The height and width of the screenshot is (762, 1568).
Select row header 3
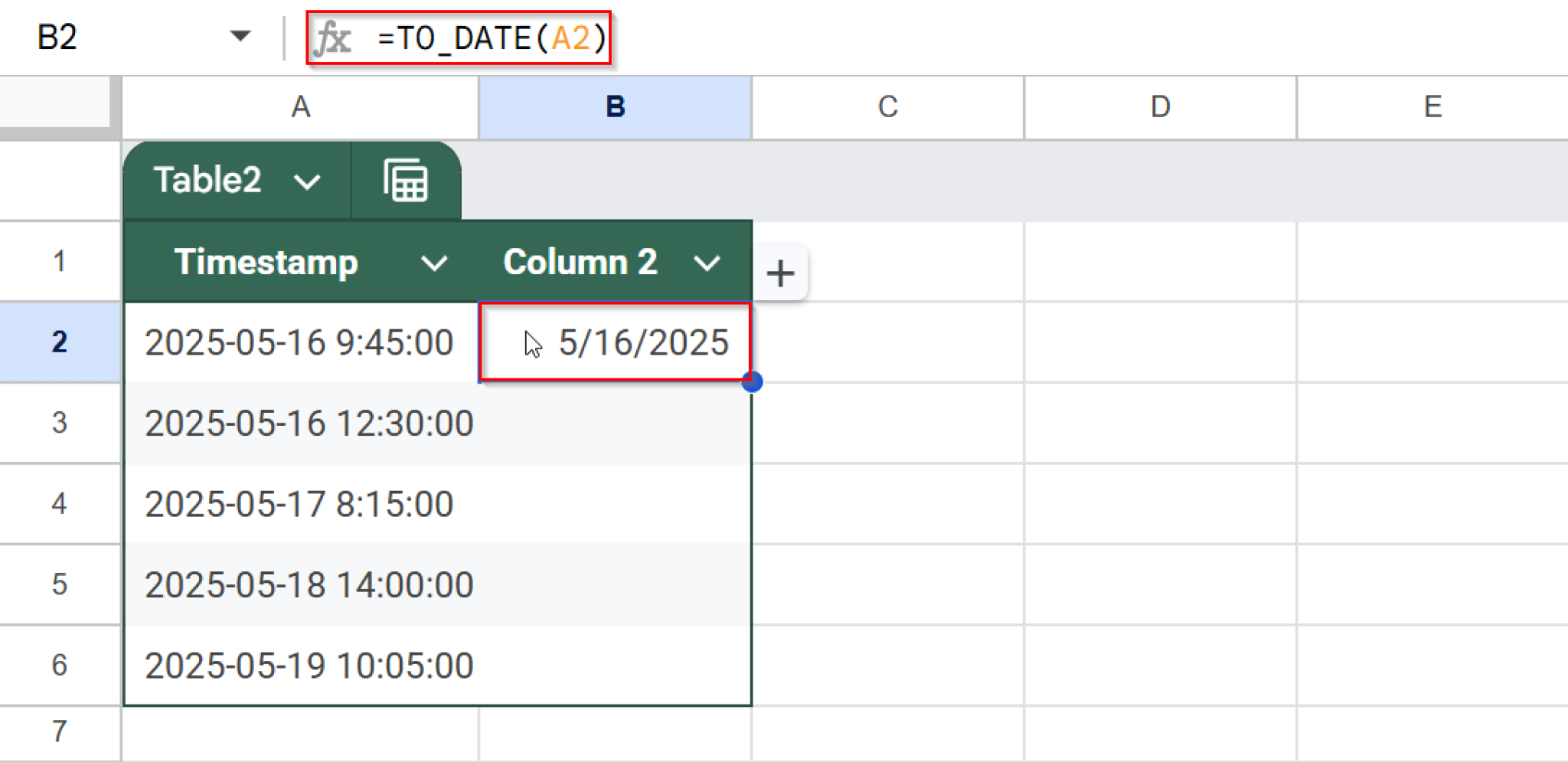coord(59,423)
